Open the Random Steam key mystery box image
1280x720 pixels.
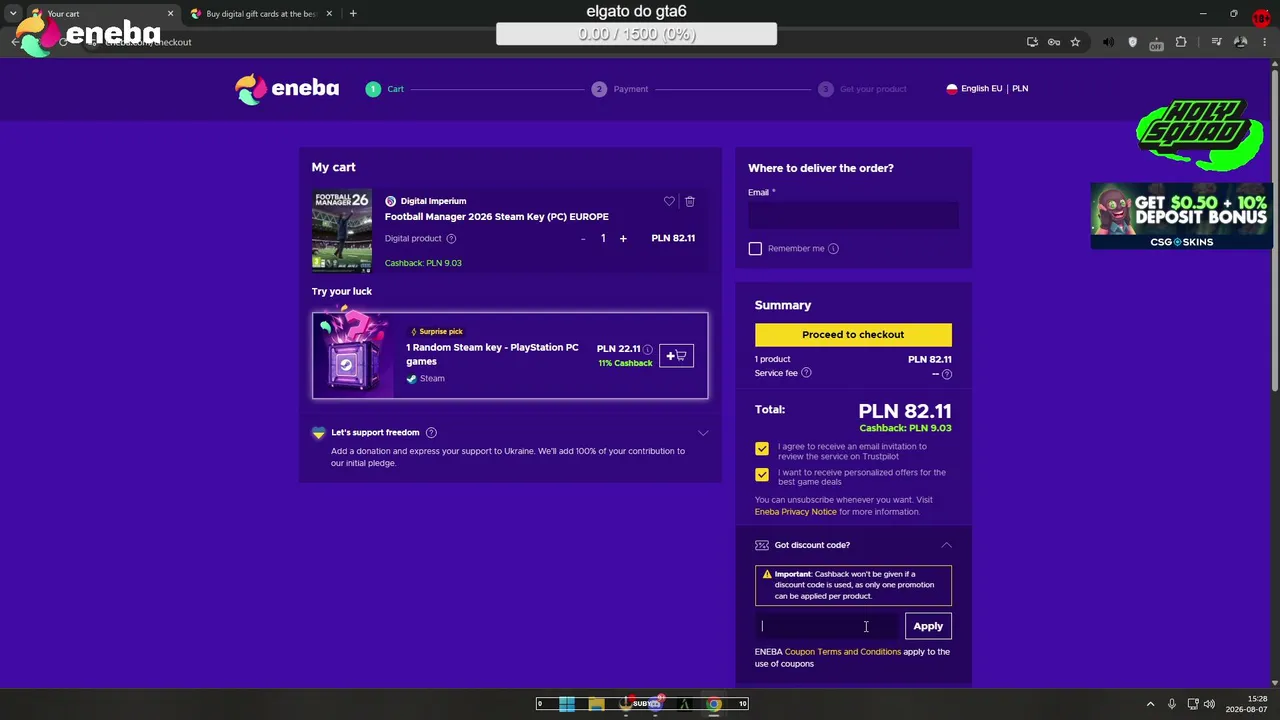pyautogui.click(x=353, y=355)
